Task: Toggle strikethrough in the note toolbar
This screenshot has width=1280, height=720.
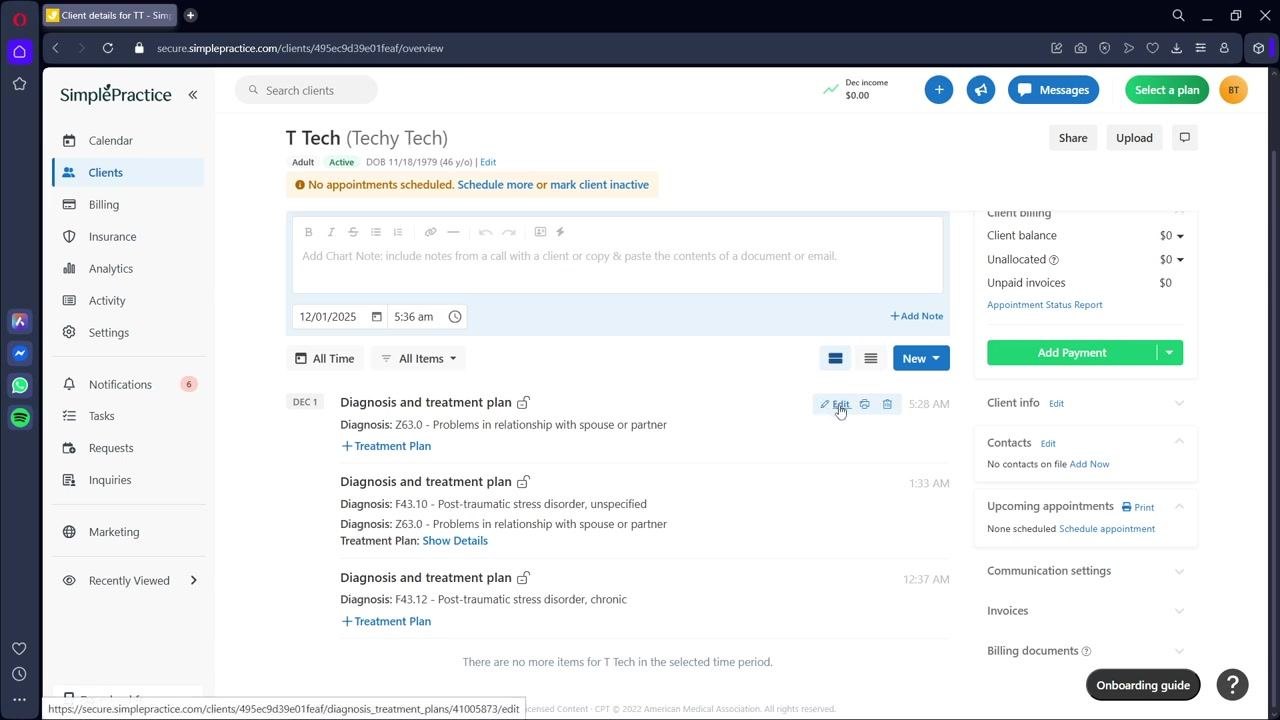Action: coord(353,232)
